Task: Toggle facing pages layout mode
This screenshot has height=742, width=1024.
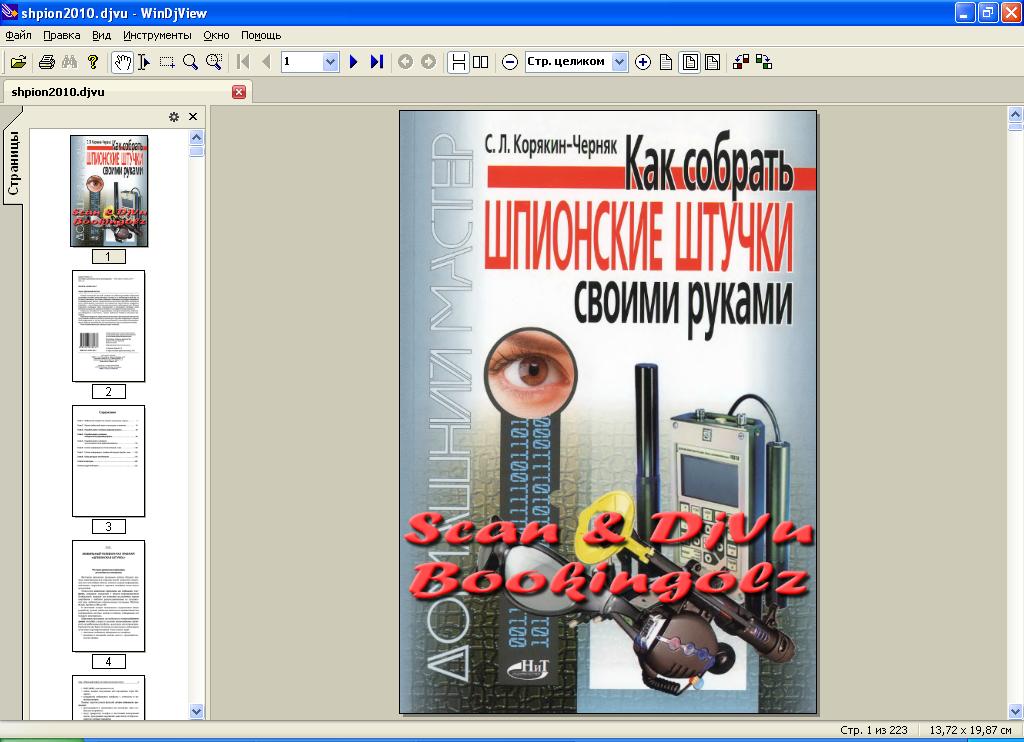Action: click(481, 62)
